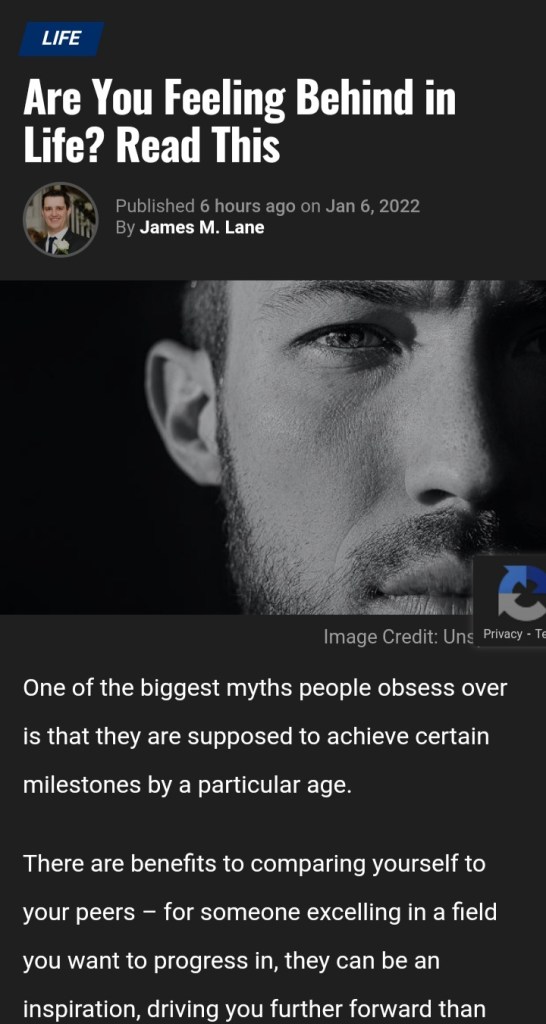Select the paragraph starting 'There are benefits'

[x=261, y=936]
